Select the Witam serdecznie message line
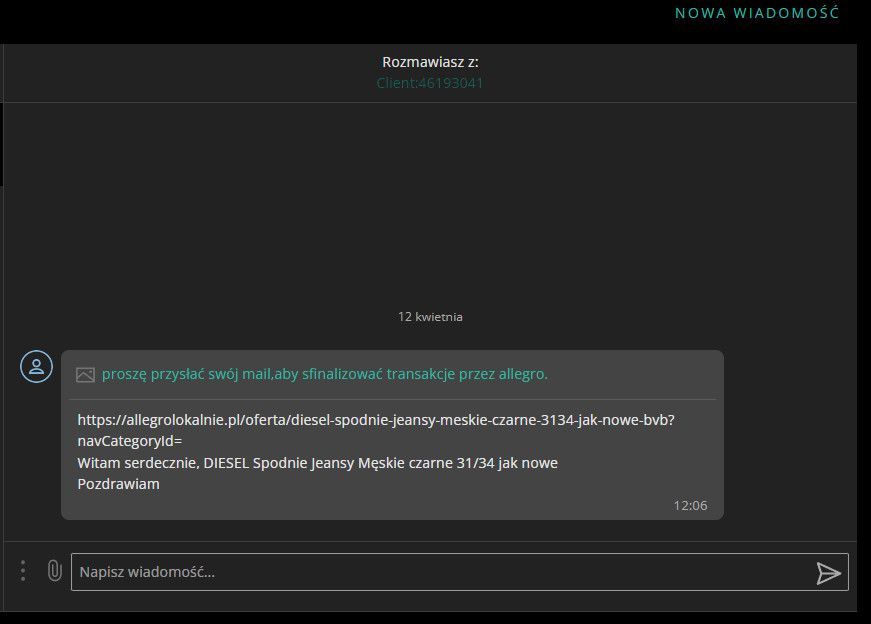The image size is (871, 624). 317,463
